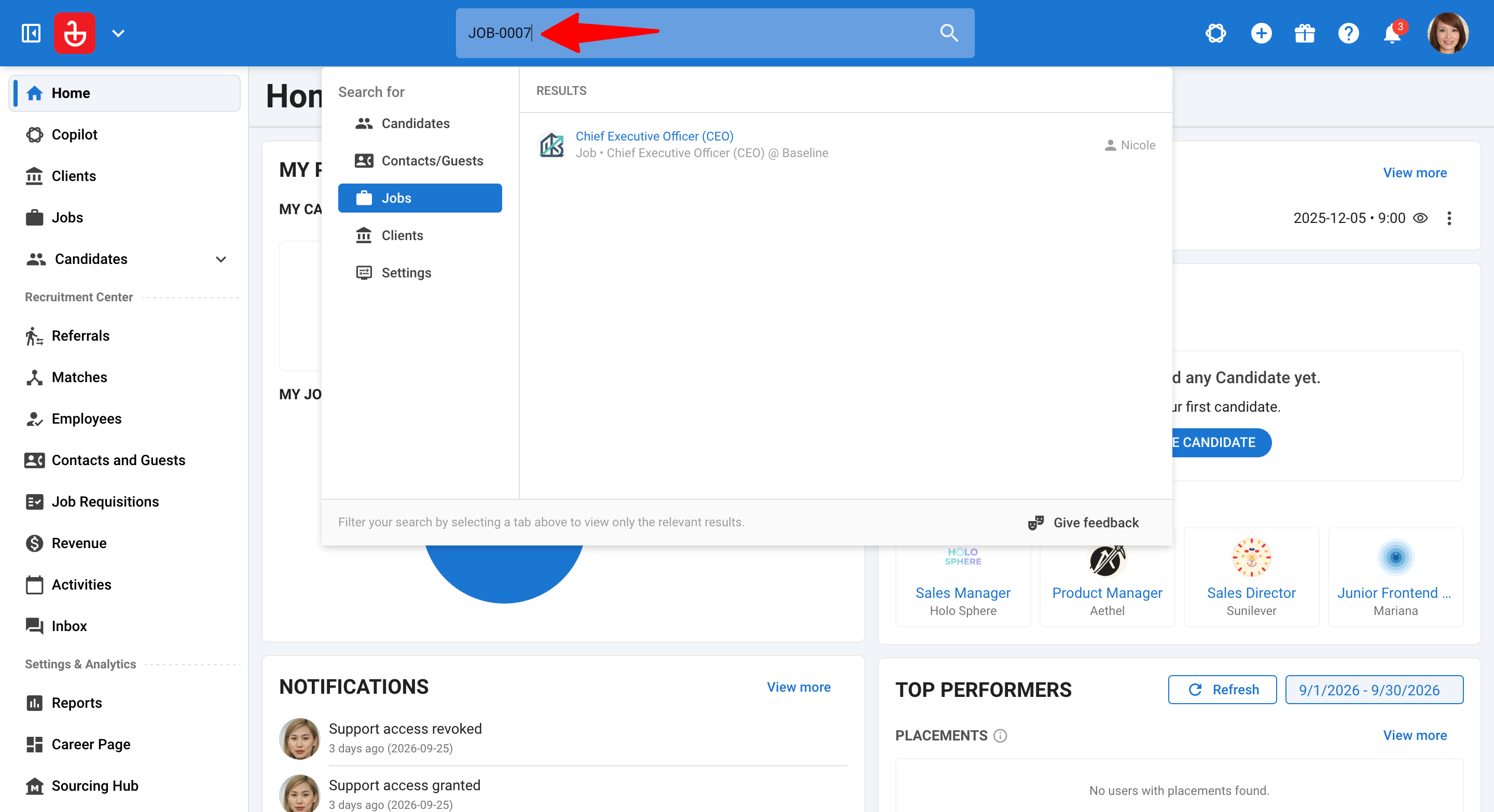Image resolution: width=1494 pixels, height=812 pixels.
Task: Open the Copilot icon in top bar
Action: click(1215, 33)
